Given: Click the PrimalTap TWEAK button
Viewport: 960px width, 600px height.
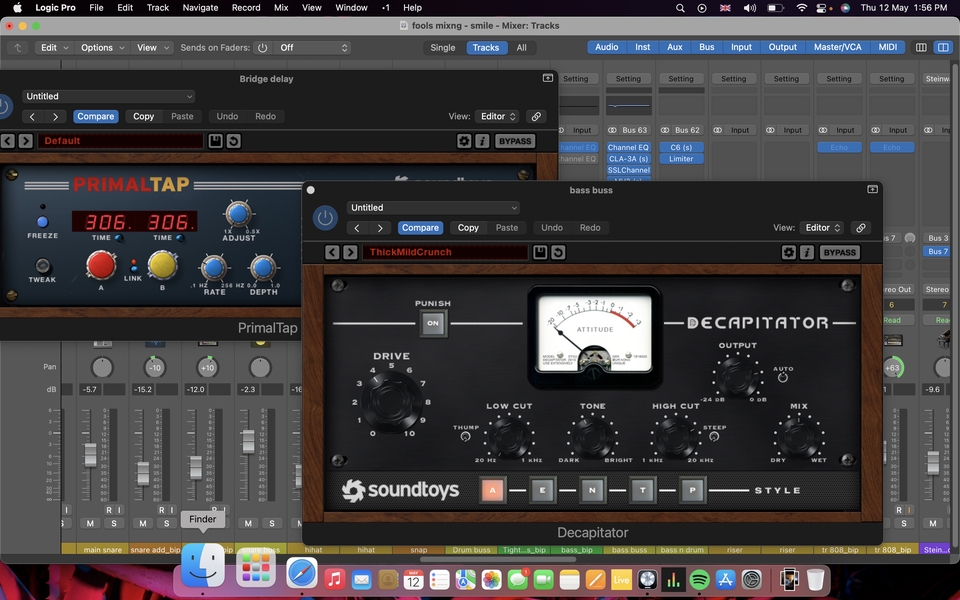Looking at the screenshot, I should [x=42, y=266].
